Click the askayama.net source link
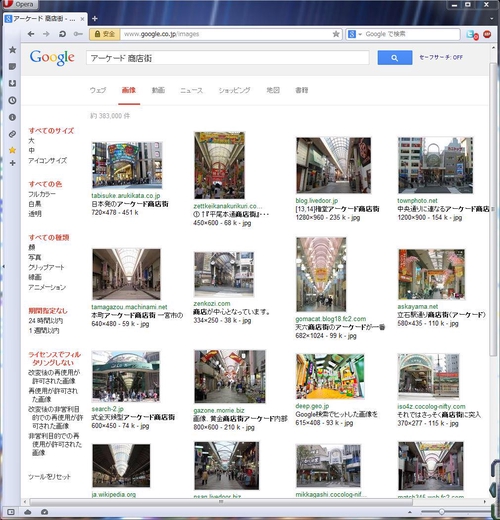 click(418, 306)
